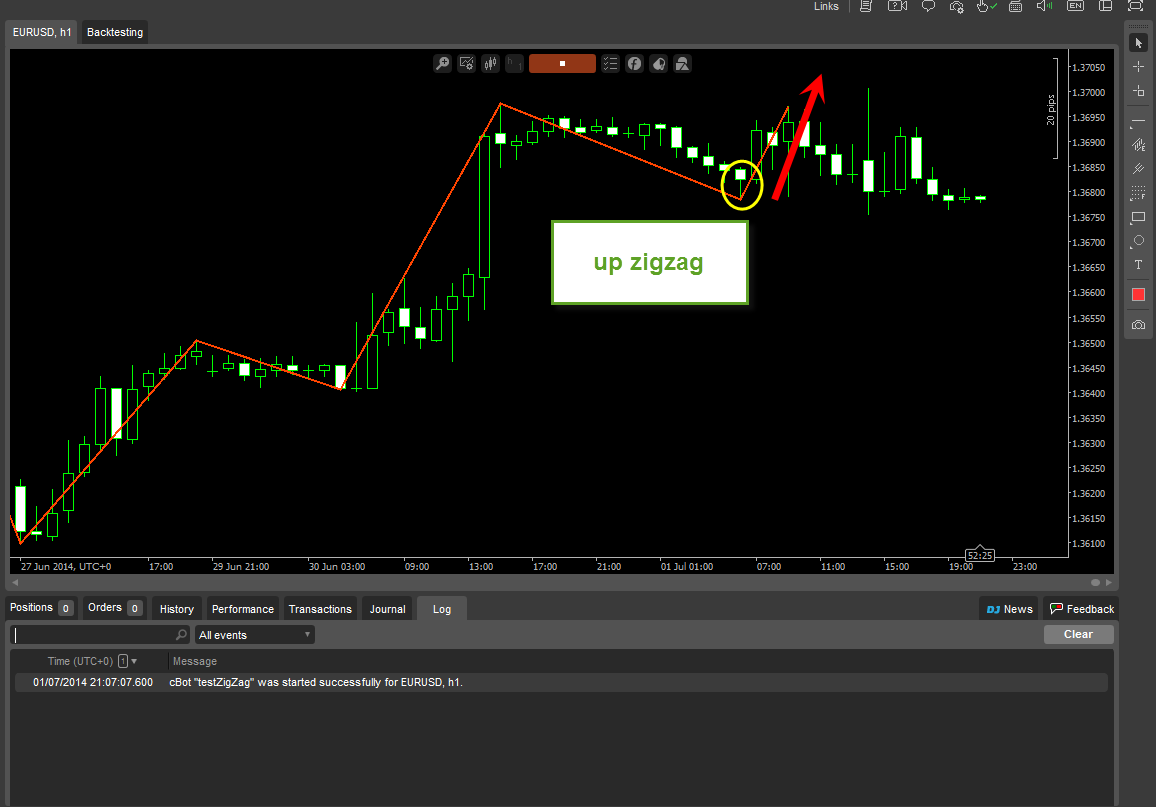Screen dimensions: 1156x807
Task: Select the testZigZag started log entry
Action: point(561,682)
